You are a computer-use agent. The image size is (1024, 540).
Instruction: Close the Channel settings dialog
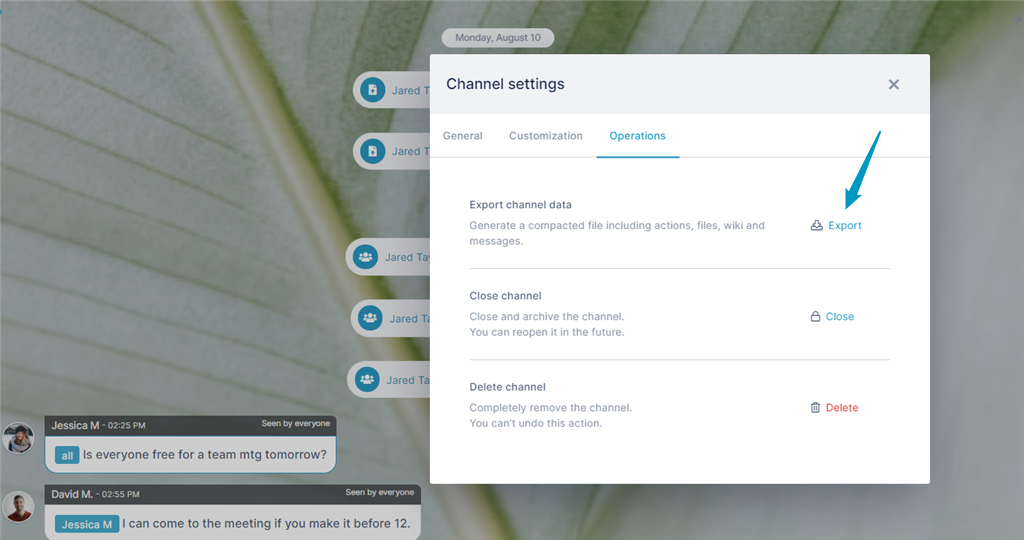pyautogui.click(x=893, y=84)
